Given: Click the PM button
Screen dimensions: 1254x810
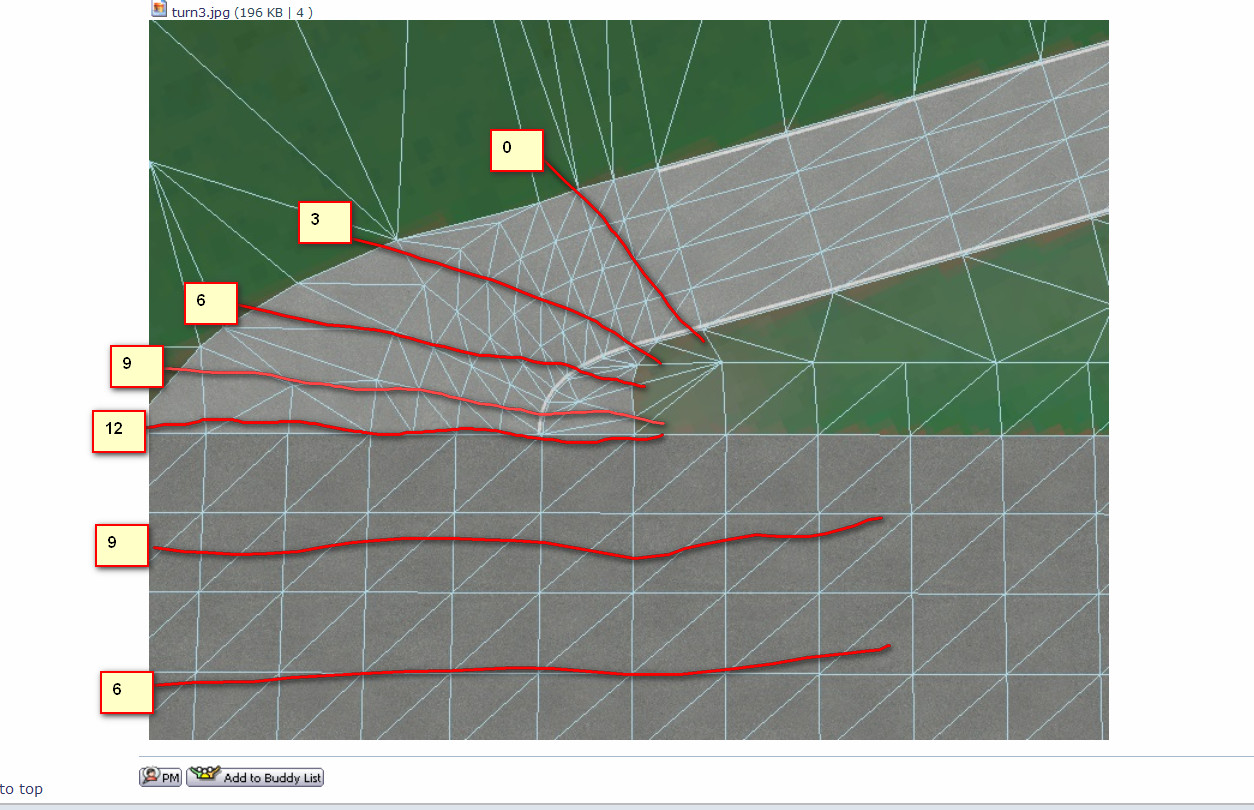Looking at the screenshot, I should (161, 777).
